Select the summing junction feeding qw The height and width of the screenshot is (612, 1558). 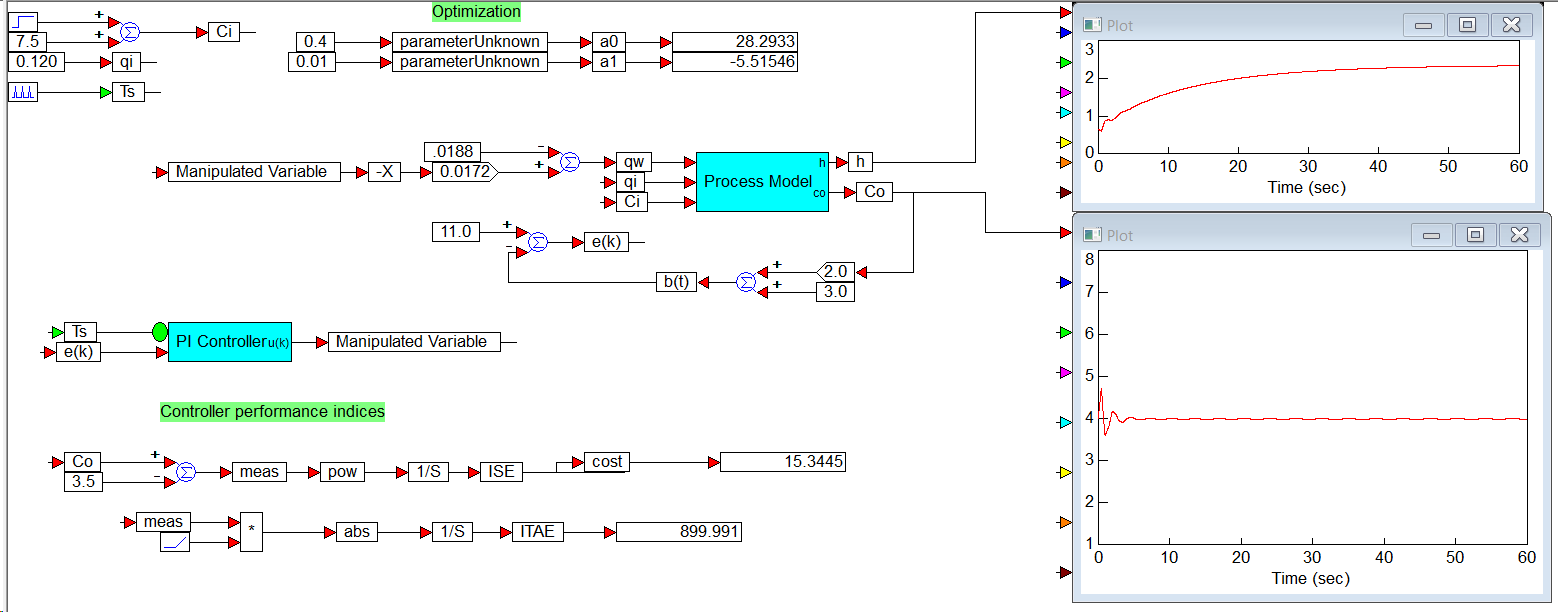point(570,162)
